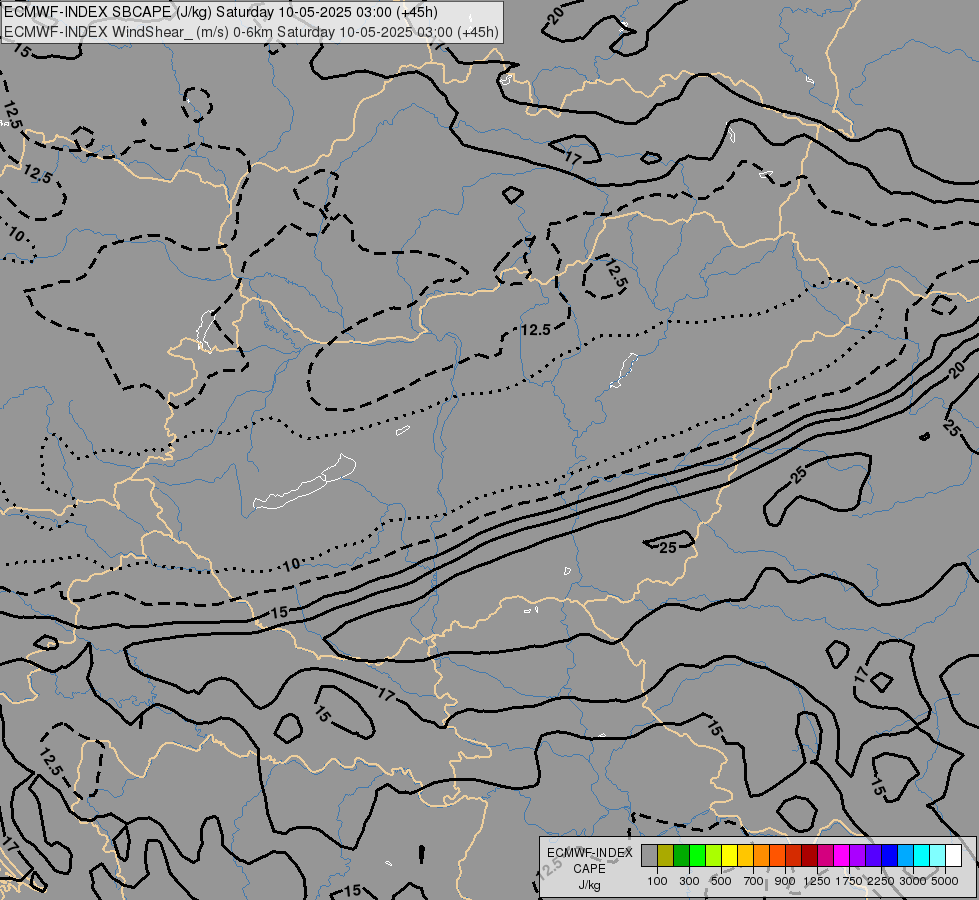
Task: Select the red legend swatch after 900
Action: [x=794, y=855]
